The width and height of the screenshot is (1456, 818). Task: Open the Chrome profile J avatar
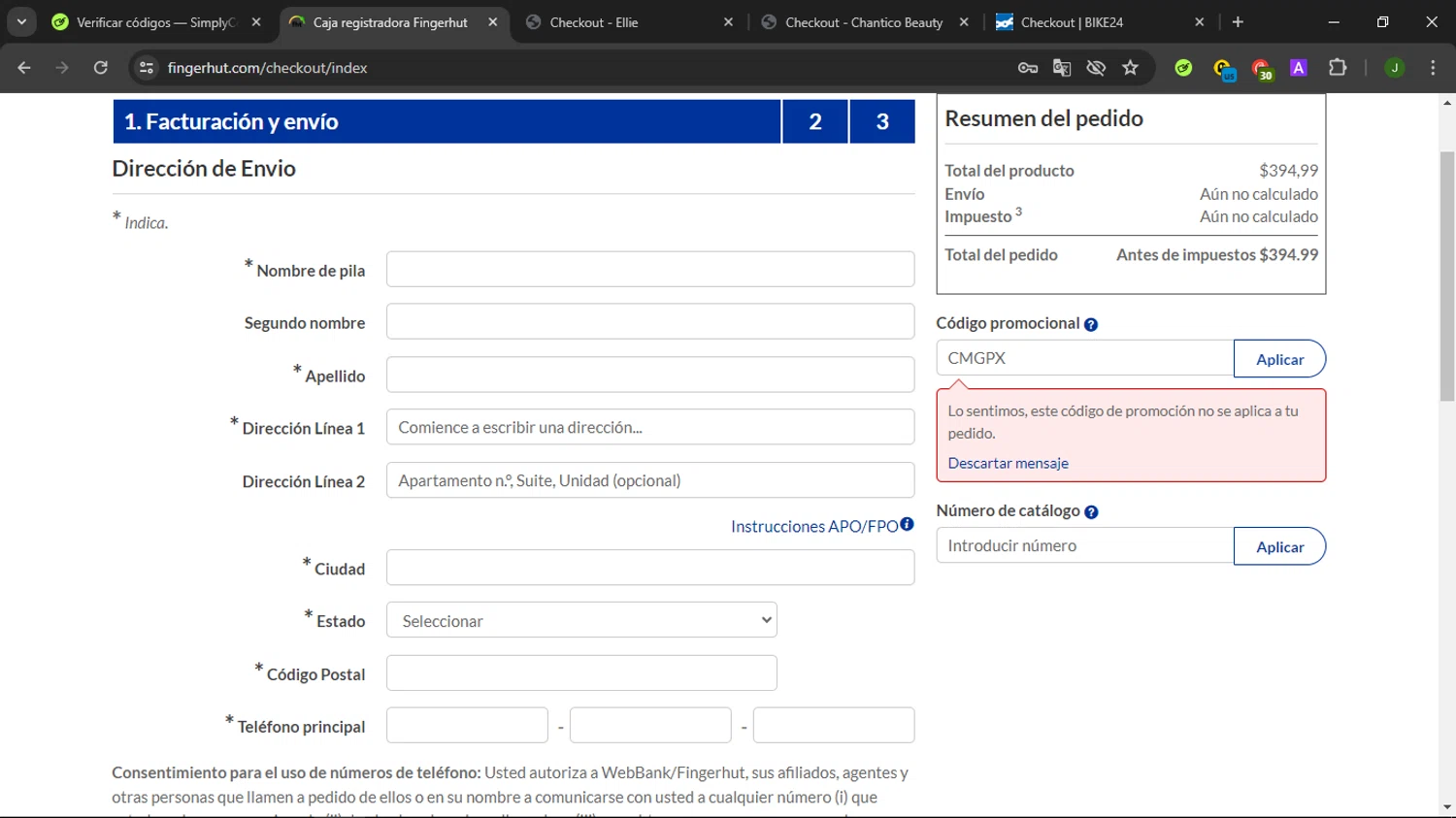click(1395, 68)
